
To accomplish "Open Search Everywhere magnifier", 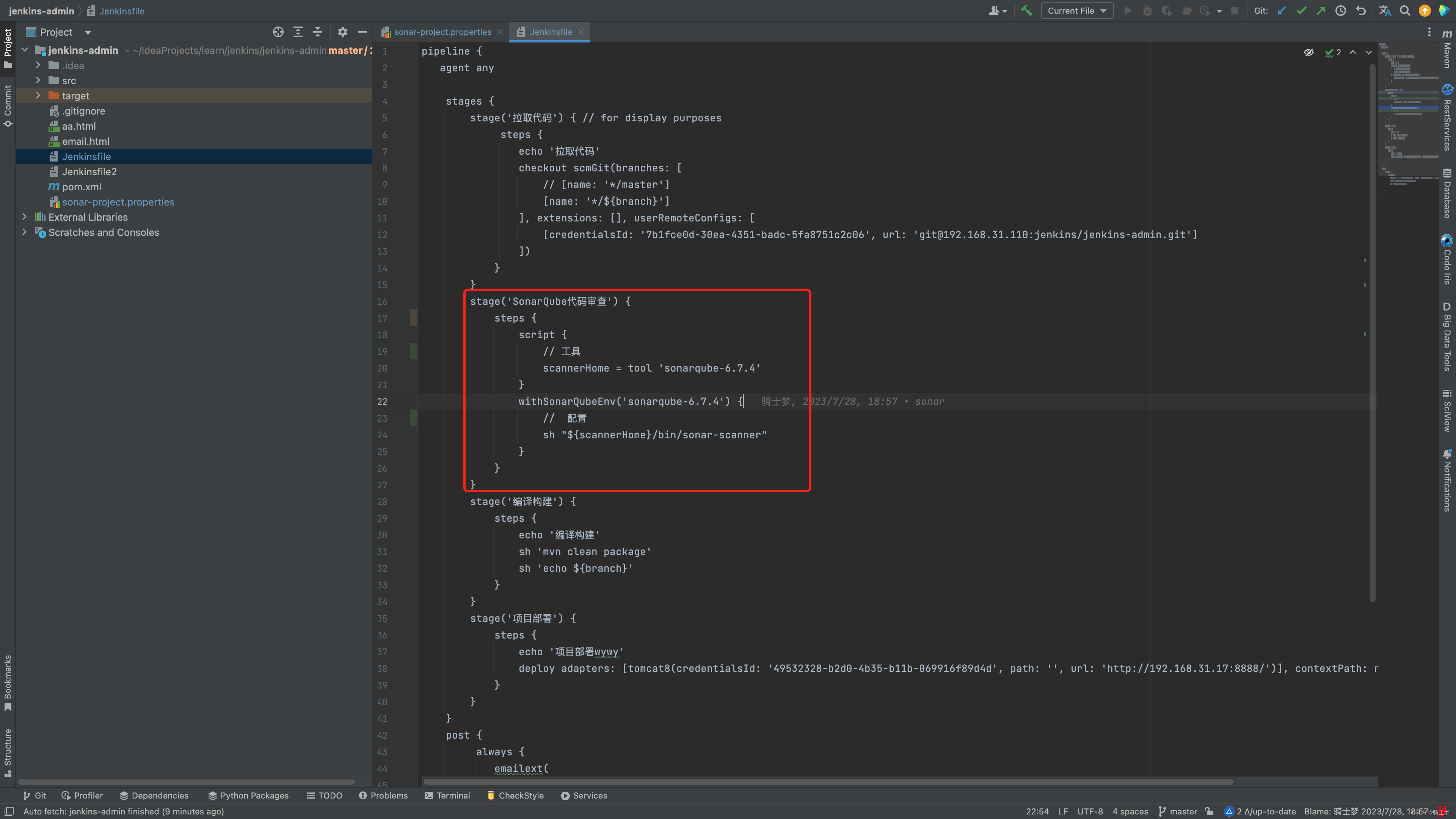I will coord(1404,11).
